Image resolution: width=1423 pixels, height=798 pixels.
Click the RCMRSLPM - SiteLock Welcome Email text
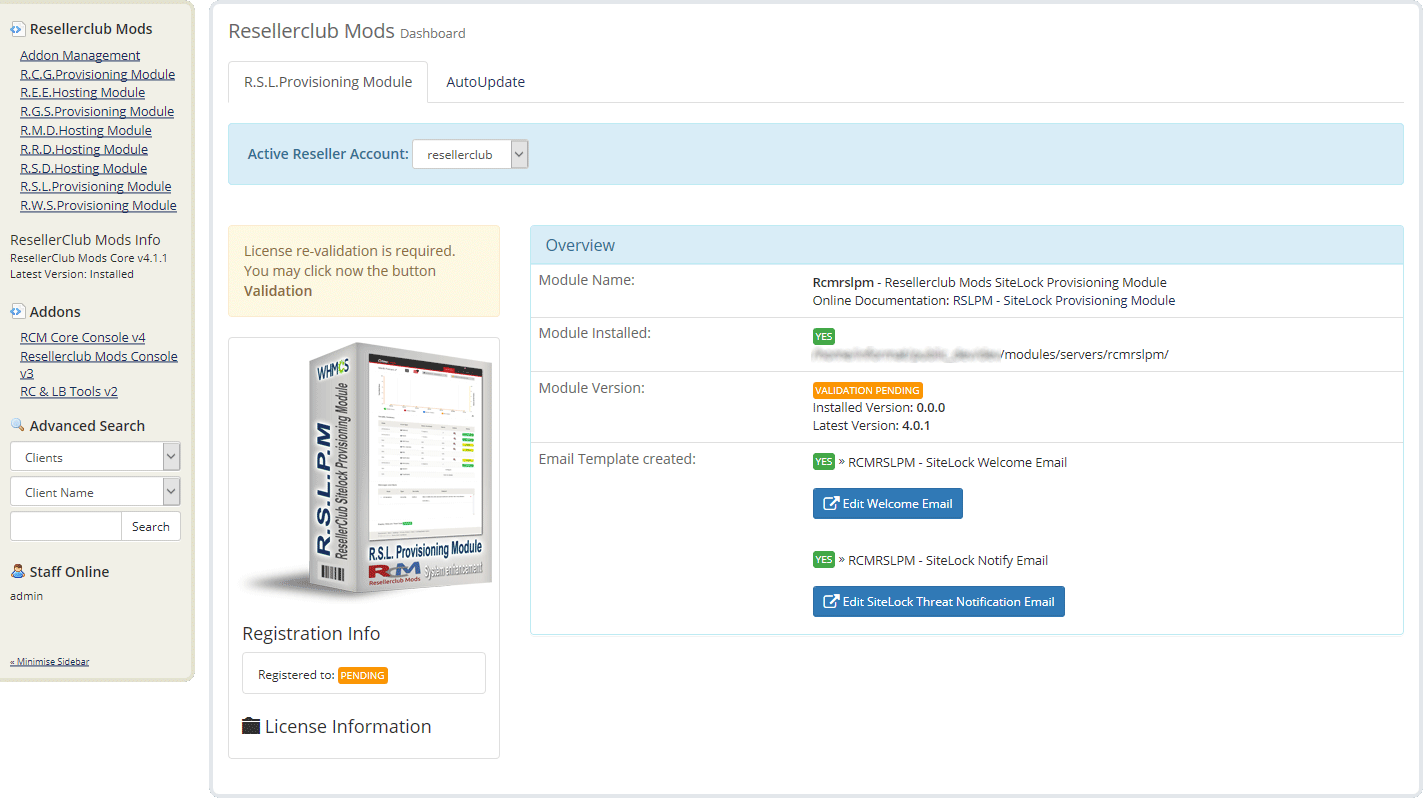tap(957, 462)
